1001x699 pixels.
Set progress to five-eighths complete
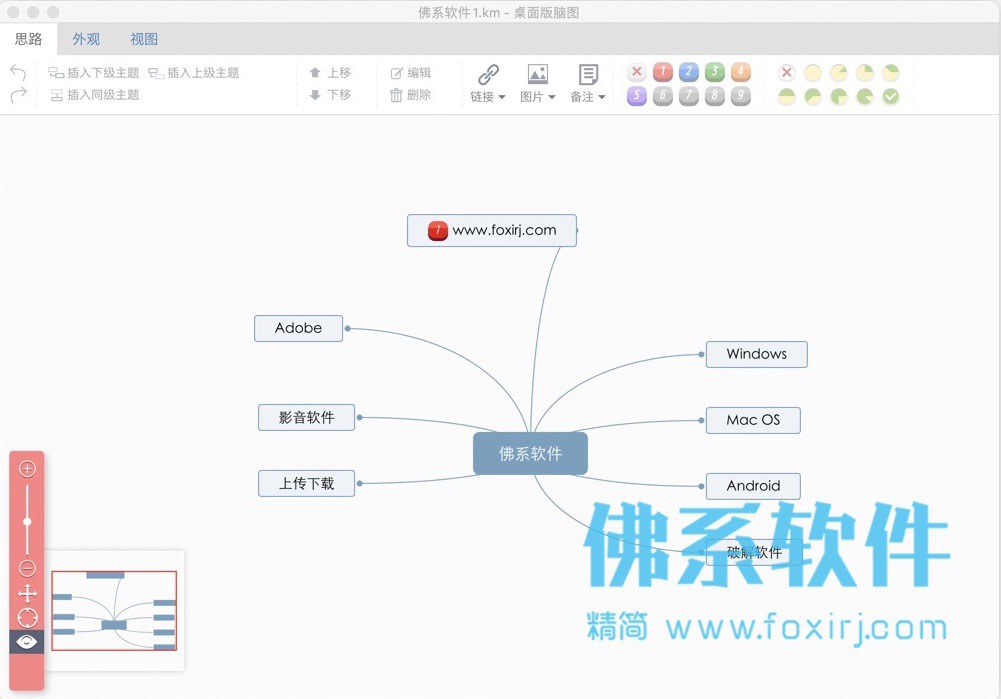click(x=813, y=96)
